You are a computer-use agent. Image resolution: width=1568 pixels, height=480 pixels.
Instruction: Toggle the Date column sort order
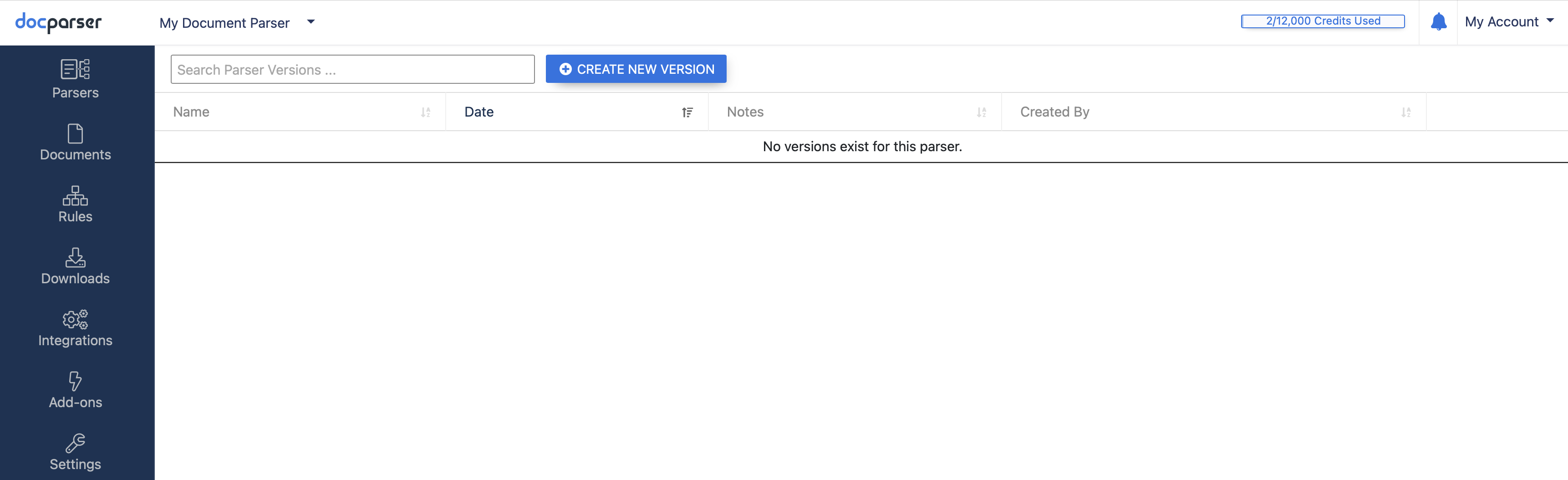(687, 112)
